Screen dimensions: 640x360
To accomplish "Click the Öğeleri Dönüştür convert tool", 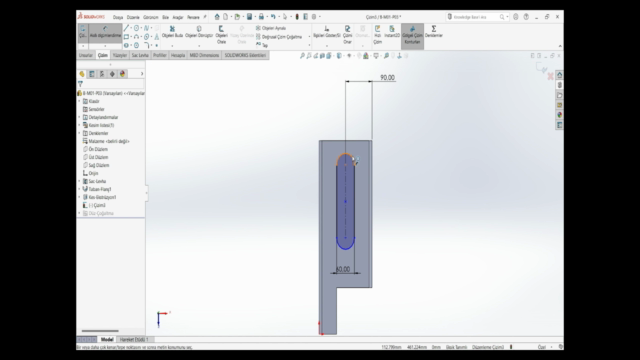I will [x=199, y=32].
